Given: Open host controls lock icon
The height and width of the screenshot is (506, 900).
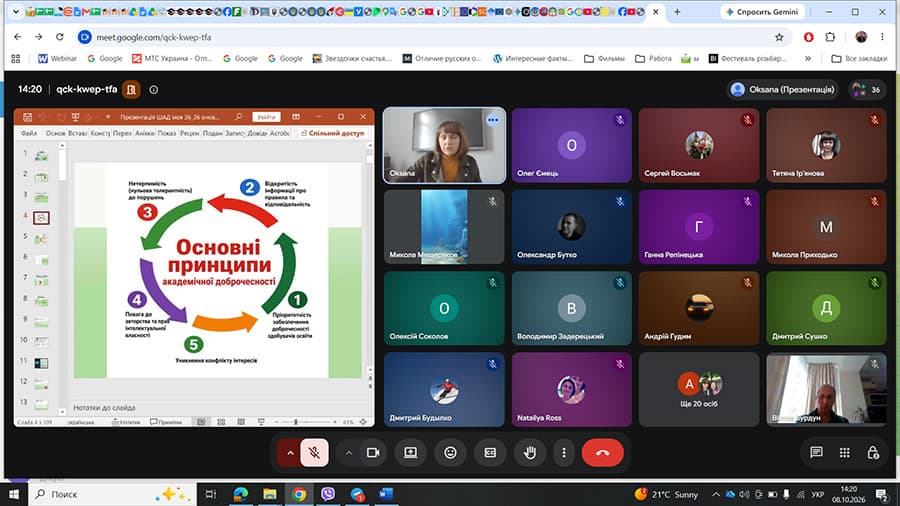Looking at the screenshot, I should pyautogui.click(x=873, y=453).
